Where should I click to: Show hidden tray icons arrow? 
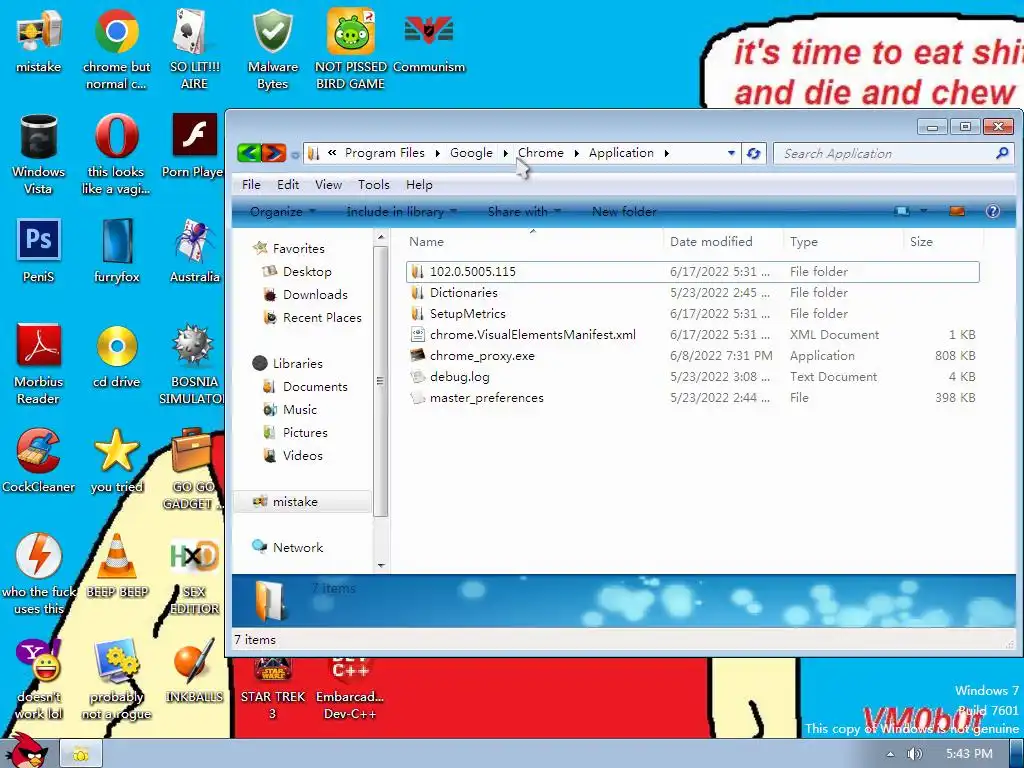[x=889, y=754]
